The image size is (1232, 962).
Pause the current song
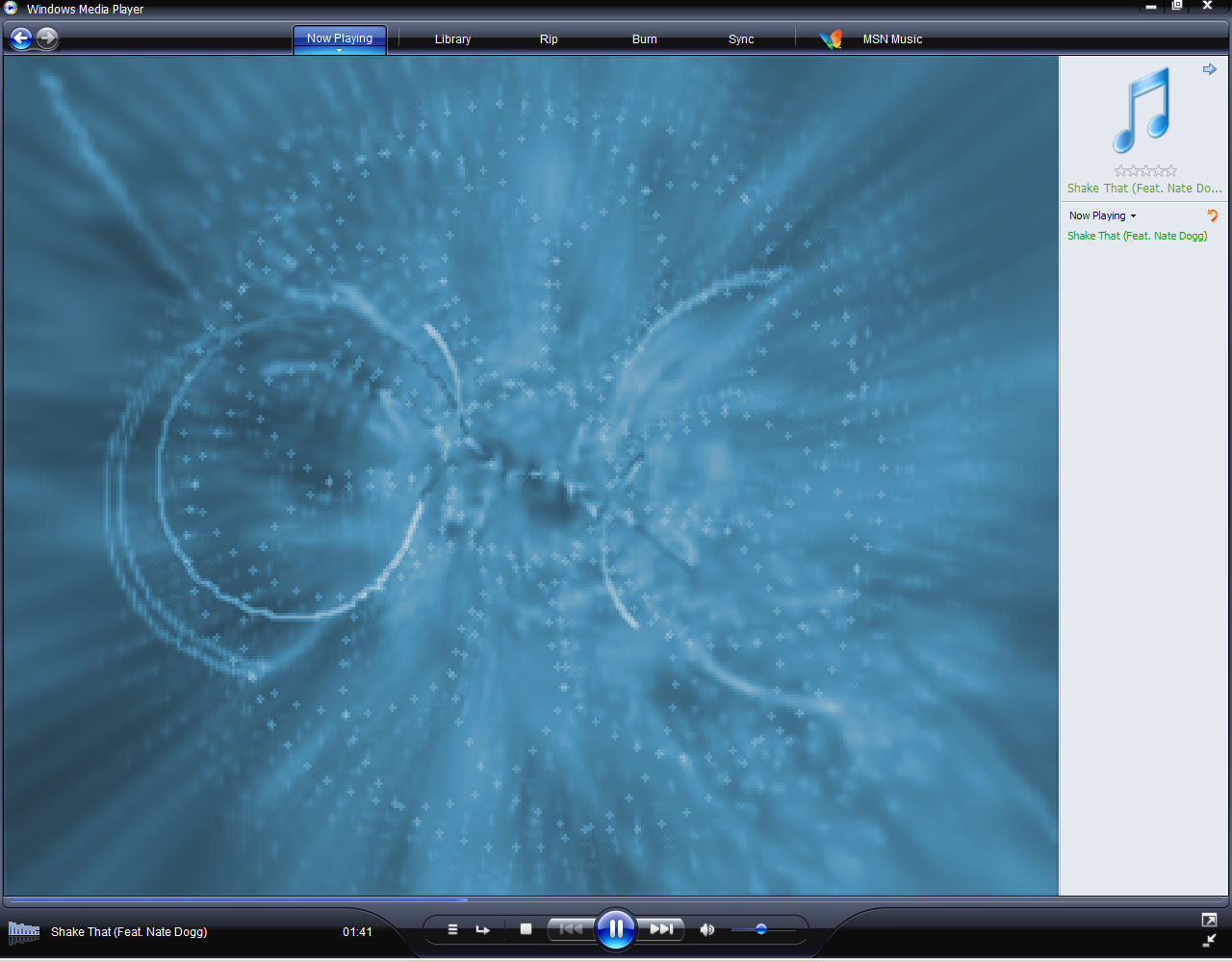coord(616,929)
